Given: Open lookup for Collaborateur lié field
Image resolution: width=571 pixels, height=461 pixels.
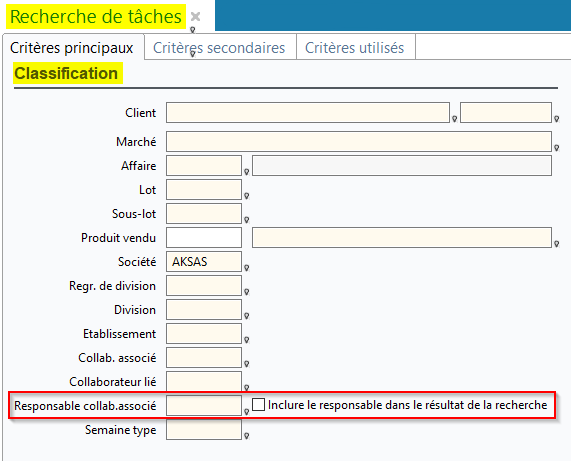Looking at the screenshot, I should tap(247, 387).
